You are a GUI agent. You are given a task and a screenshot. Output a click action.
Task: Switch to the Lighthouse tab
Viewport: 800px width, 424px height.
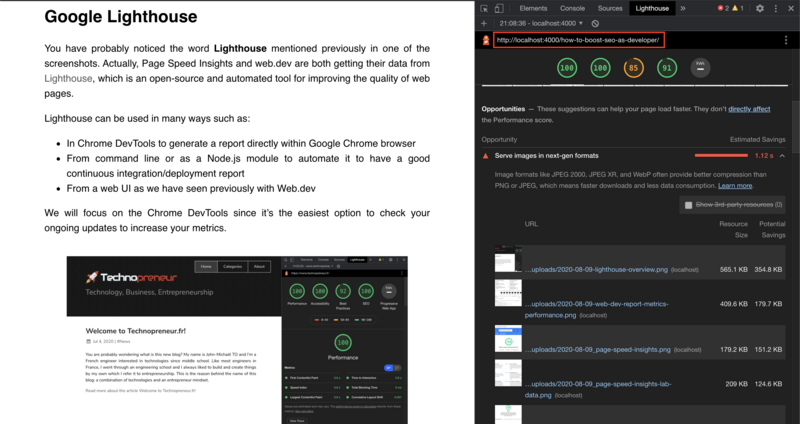[x=652, y=8]
